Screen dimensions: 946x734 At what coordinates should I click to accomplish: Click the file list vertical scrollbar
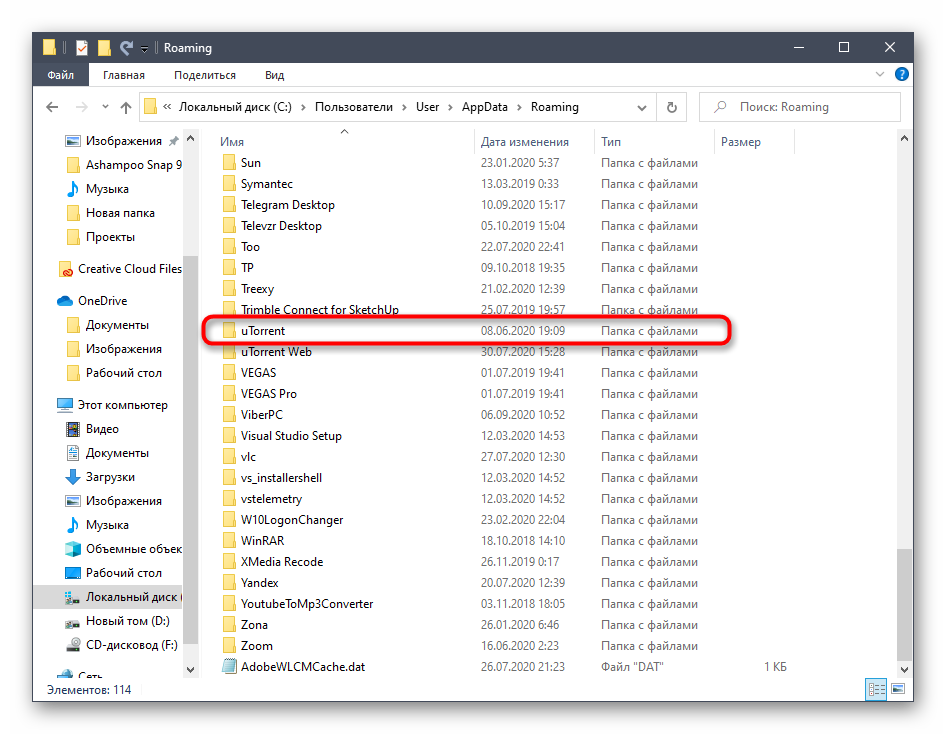click(x=905, y=400)
